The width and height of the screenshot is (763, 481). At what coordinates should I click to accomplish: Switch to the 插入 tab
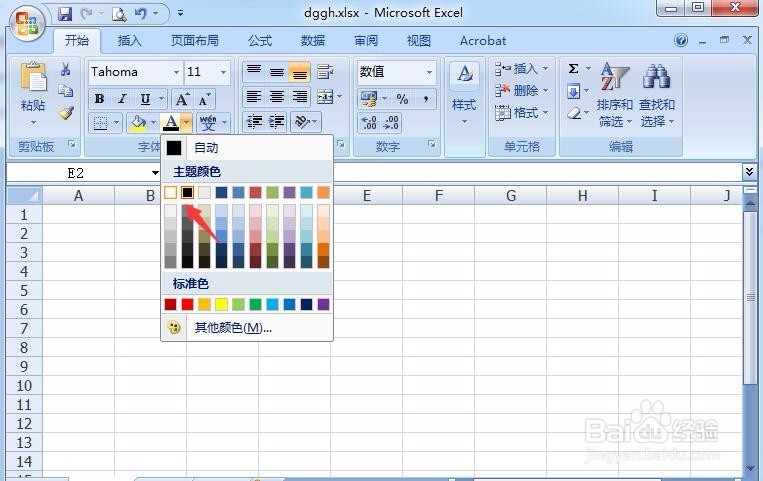pyautogui.click(x=129, y=41)
